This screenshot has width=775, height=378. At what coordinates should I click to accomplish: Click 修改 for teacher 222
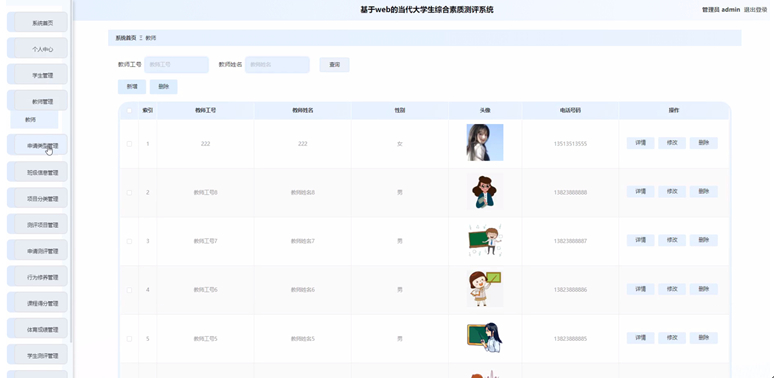672,143
